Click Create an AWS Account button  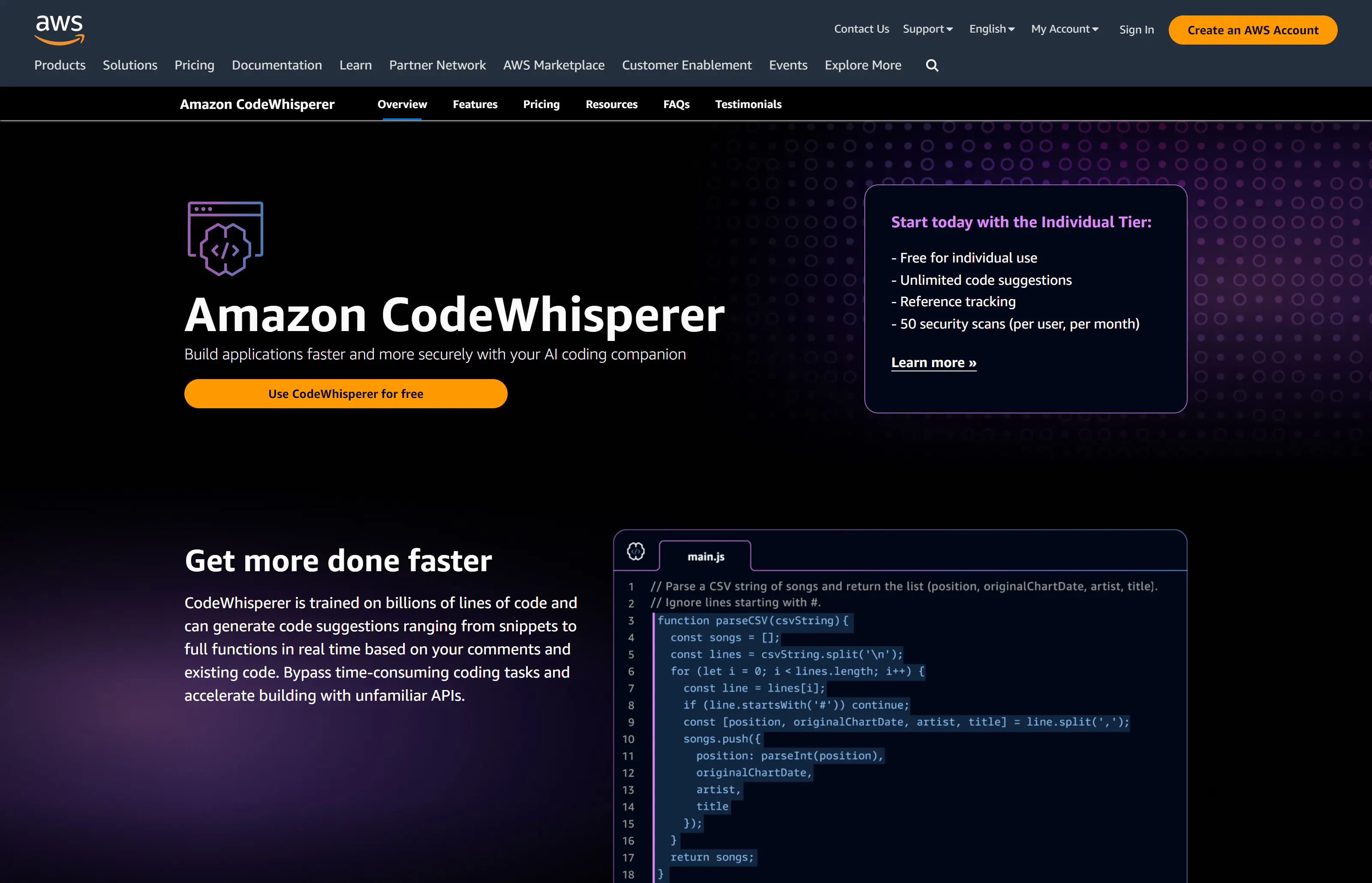(x=1252, y=30)
